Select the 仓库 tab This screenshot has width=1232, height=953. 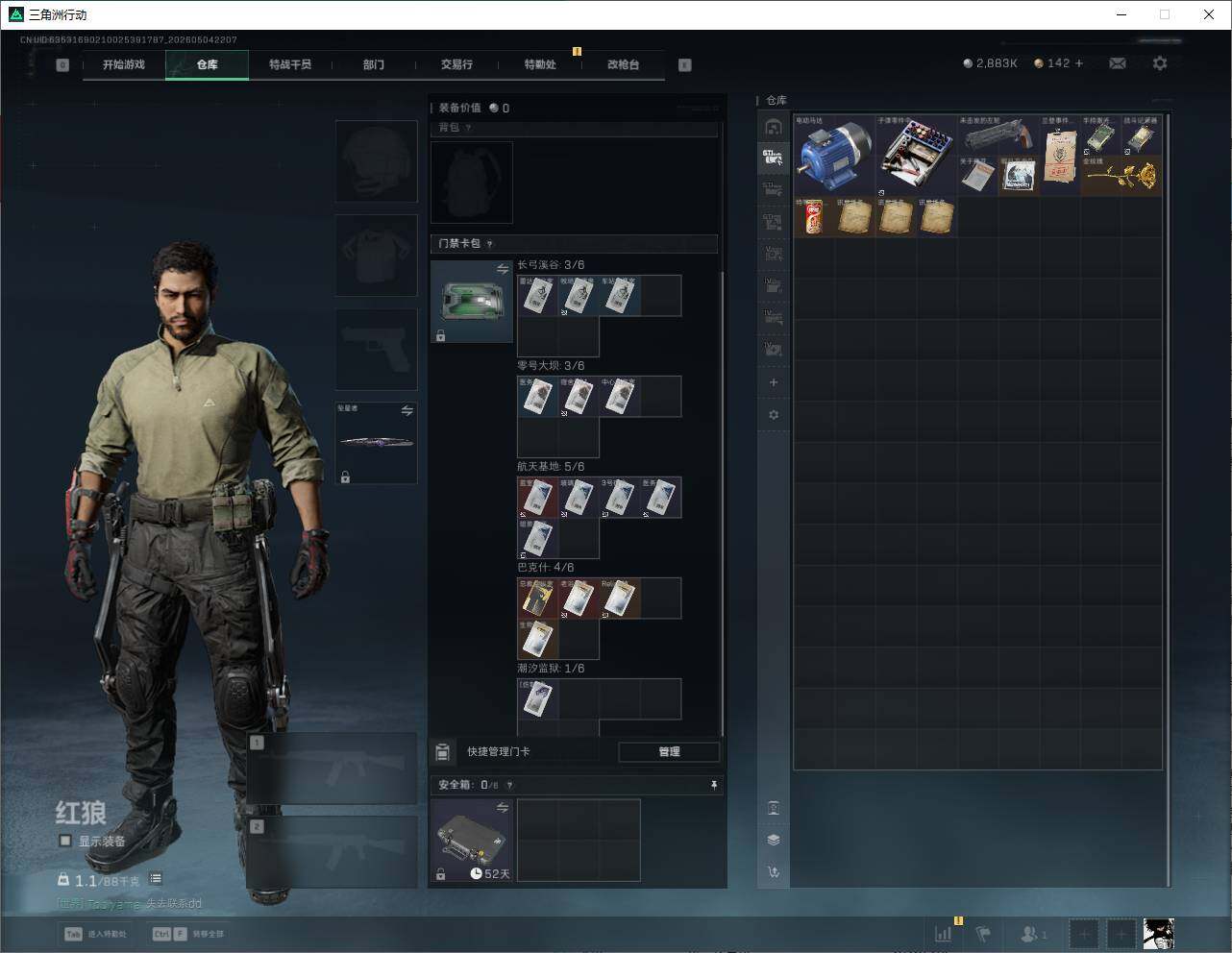tap(207, 64)
